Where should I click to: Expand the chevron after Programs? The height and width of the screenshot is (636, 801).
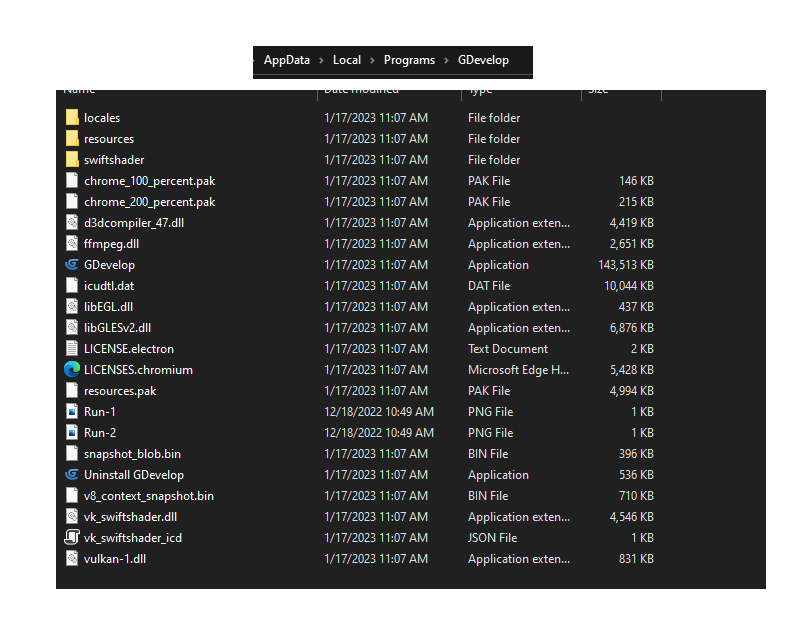point(446,60)
